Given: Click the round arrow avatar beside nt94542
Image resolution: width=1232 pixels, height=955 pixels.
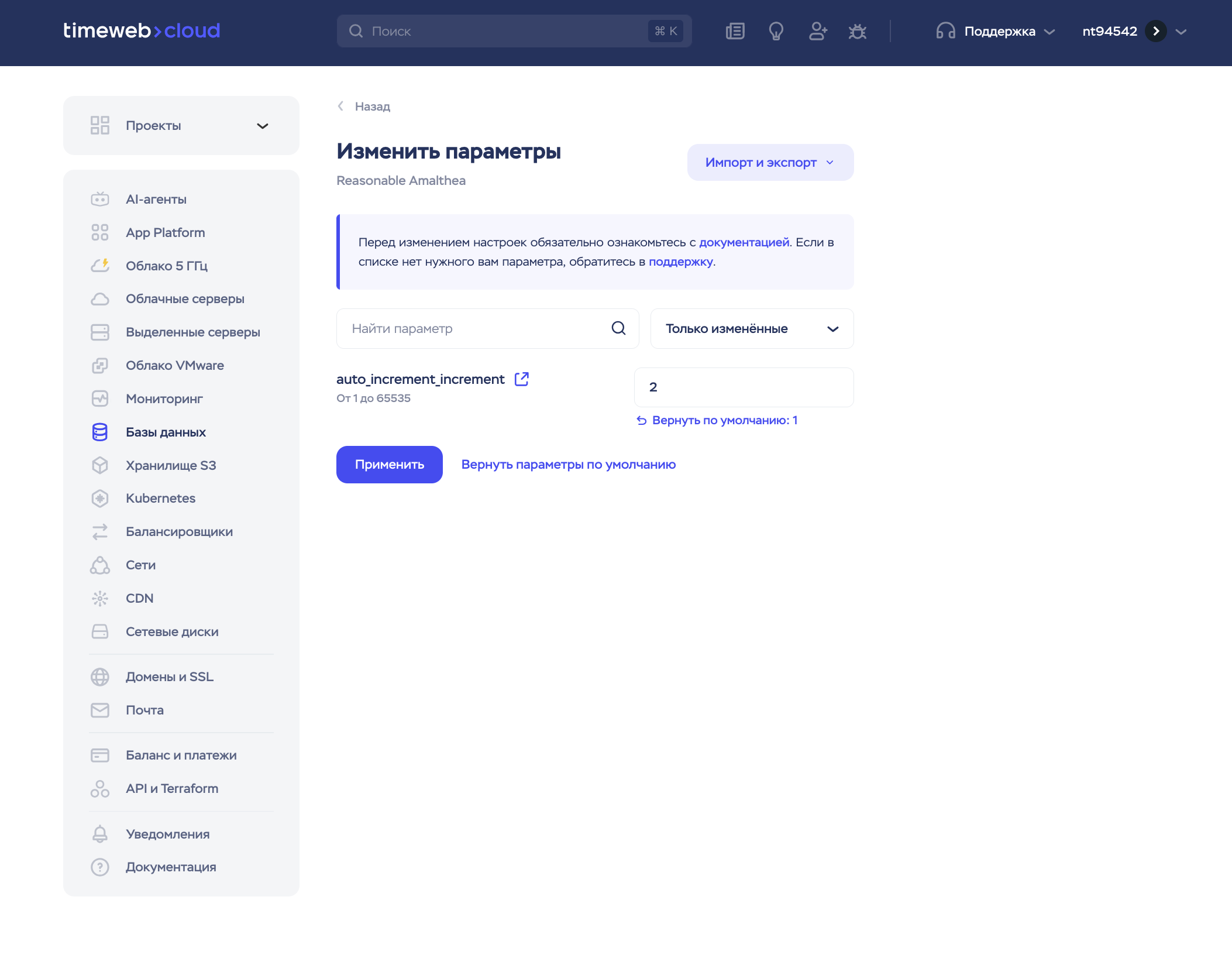Looking at the screenshot, I should pyautogui.click(x=1156, y=31).
